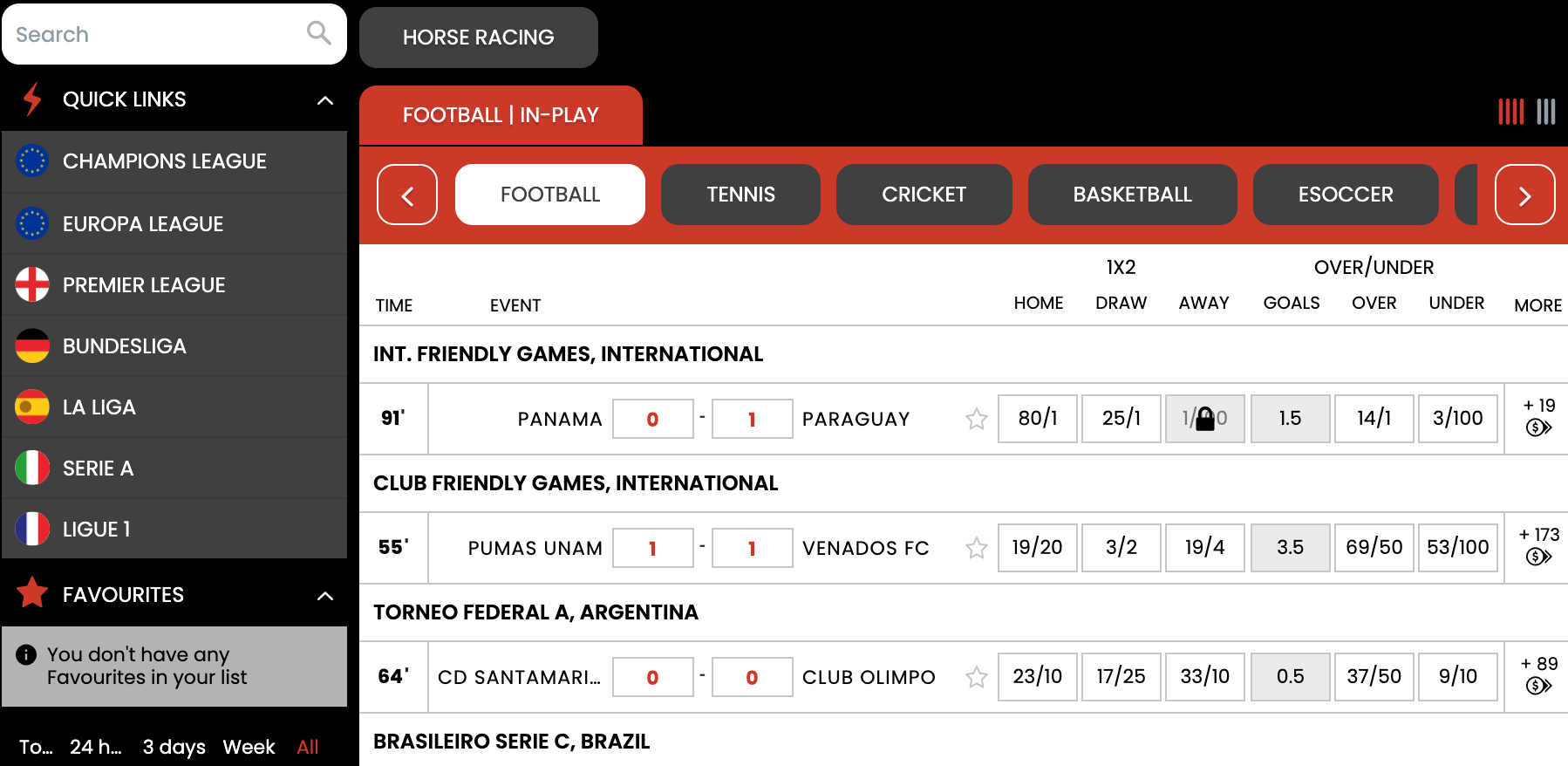The height and width of the screenshot is (766, 1568).
Task: Click the search magnifier icon
Action: pos(317,33)
